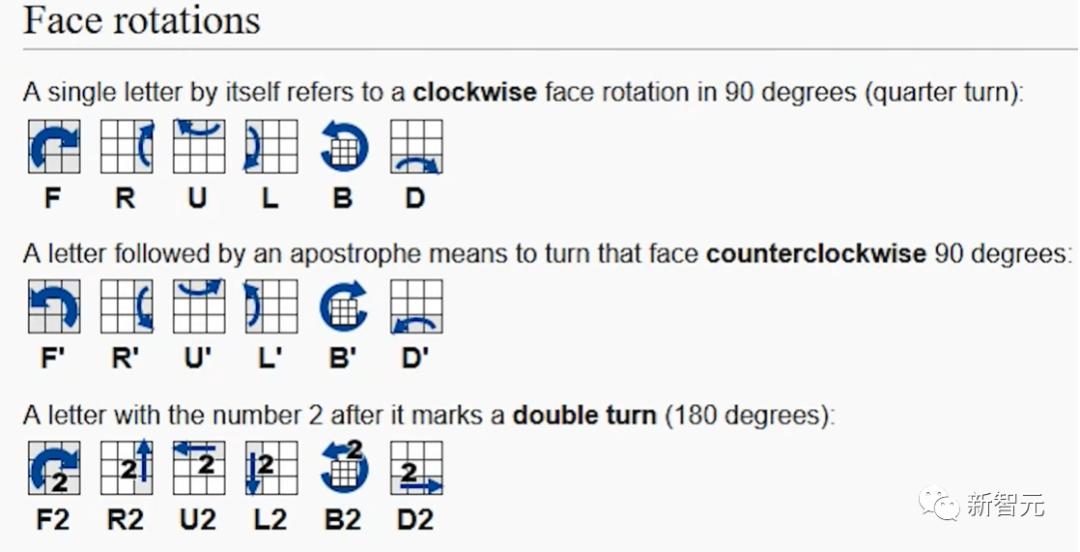The image size is (1080, 552).
Task: Select the D2 double turn diagram
Action: coord(417,468)
